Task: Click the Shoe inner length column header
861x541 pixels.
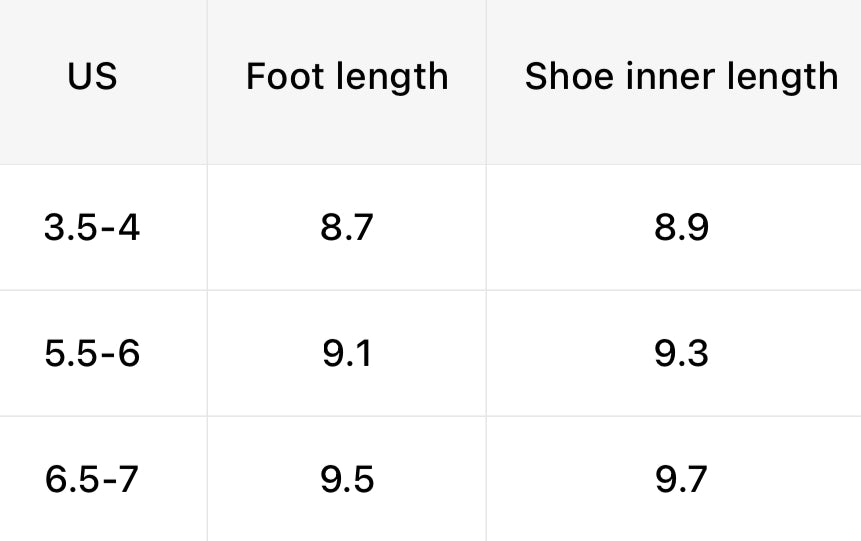Action: coord(681,77)
